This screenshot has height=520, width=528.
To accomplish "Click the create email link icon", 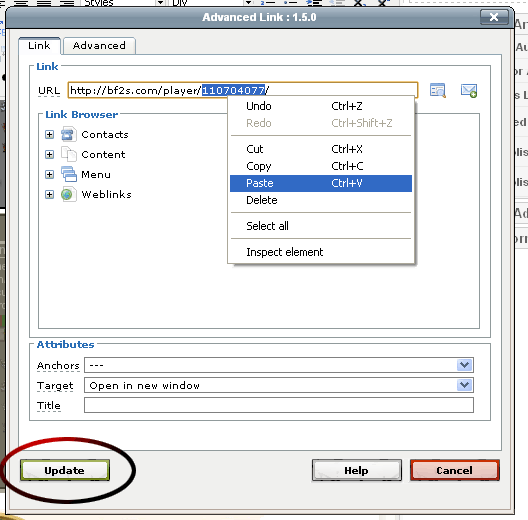I will click(x=469, y=90).
